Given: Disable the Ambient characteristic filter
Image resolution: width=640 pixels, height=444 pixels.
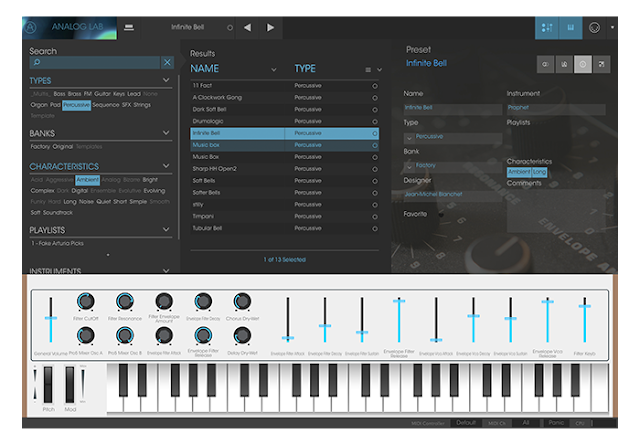Looking at the screenshot, I should coord(87,180).
